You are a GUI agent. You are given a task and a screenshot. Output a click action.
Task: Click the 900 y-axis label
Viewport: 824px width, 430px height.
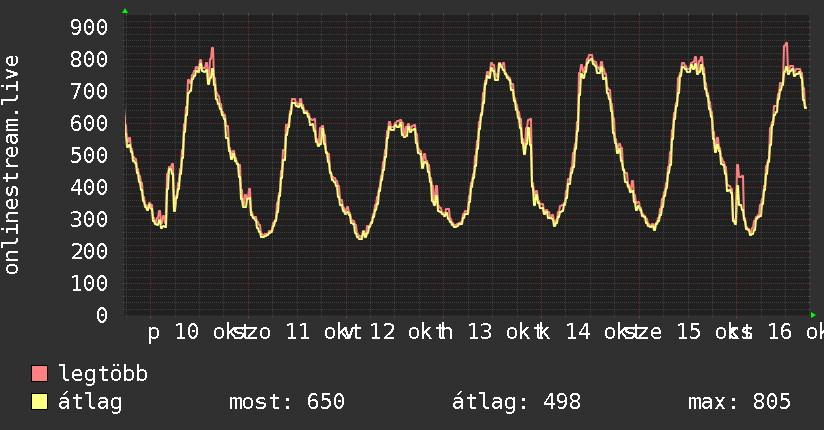coord(89,27)
